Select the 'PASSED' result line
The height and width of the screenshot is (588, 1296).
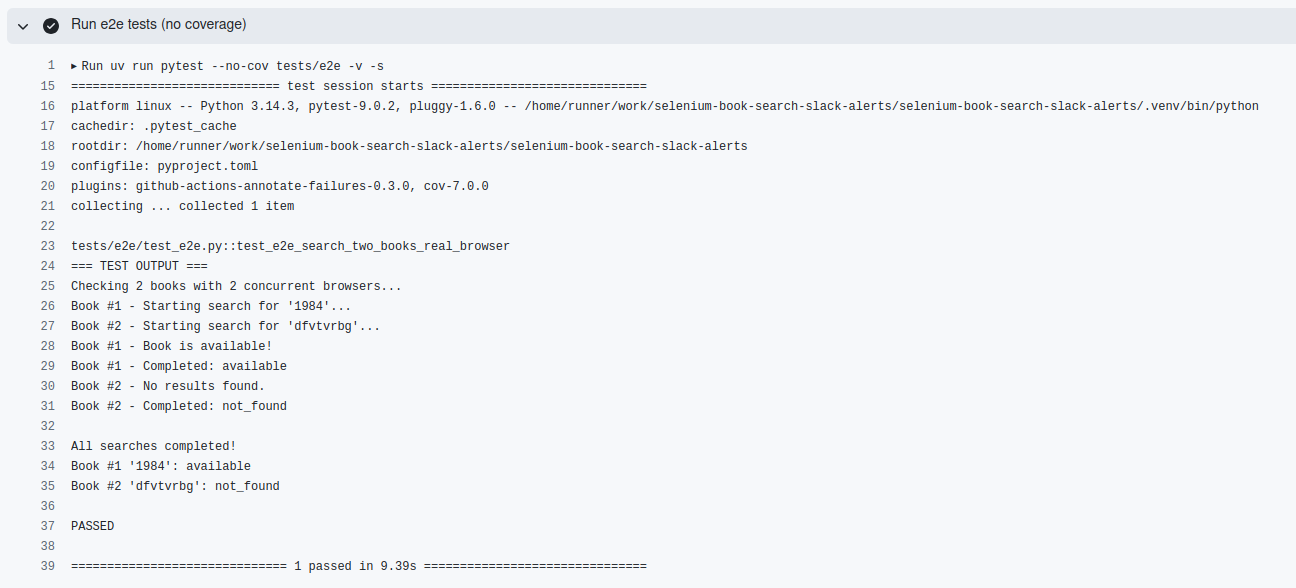pos(92,526)
